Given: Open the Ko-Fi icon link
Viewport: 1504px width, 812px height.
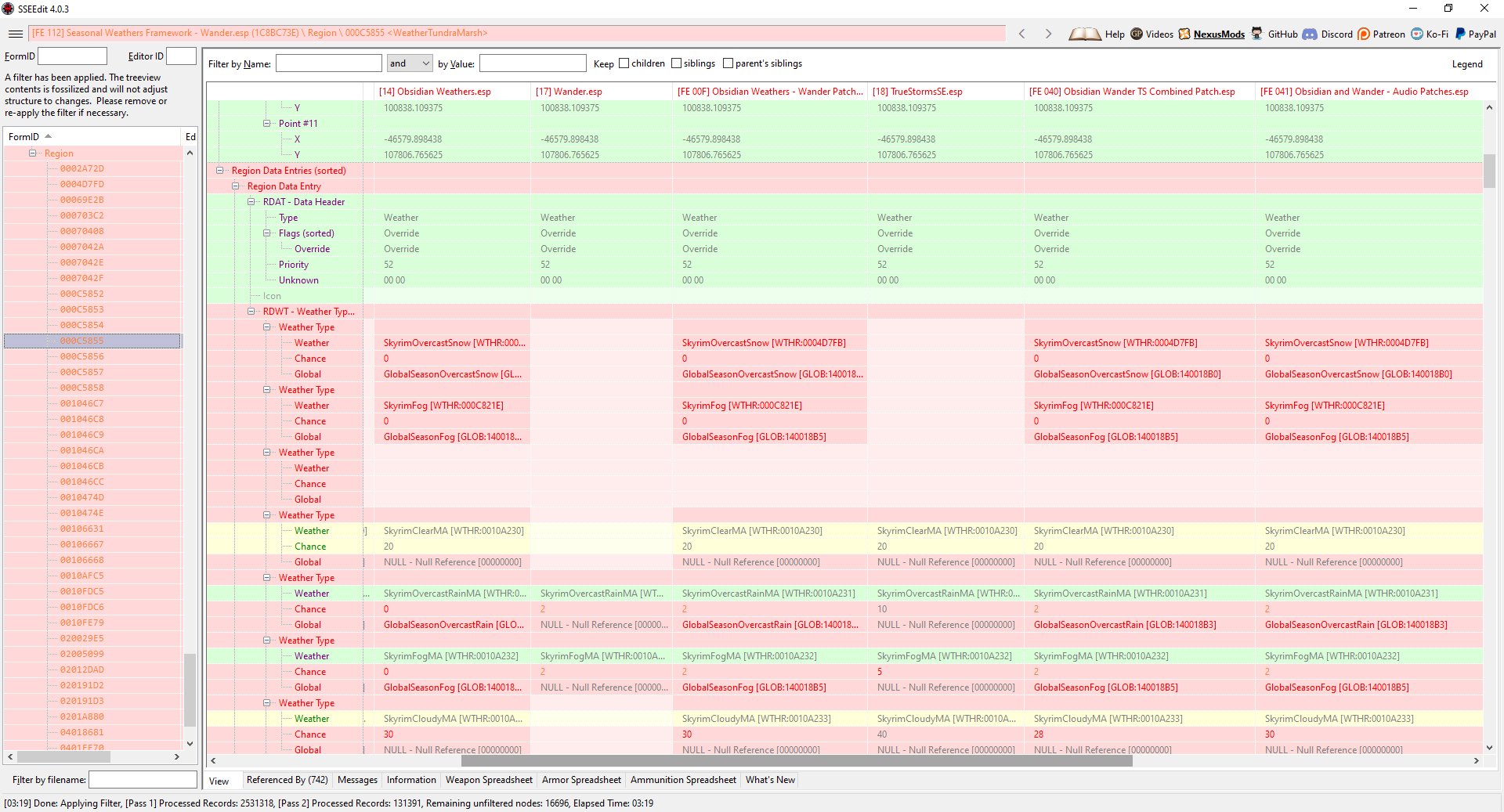Looking at the screenshot, I should click(1417, 34).
